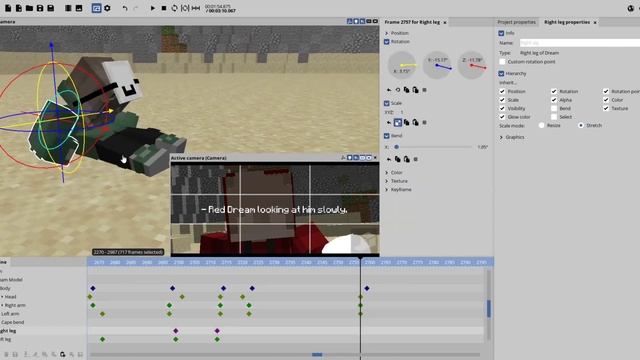Uncheck inherit Scale
The image size is (640, 360).
click(x=502, y=100)
